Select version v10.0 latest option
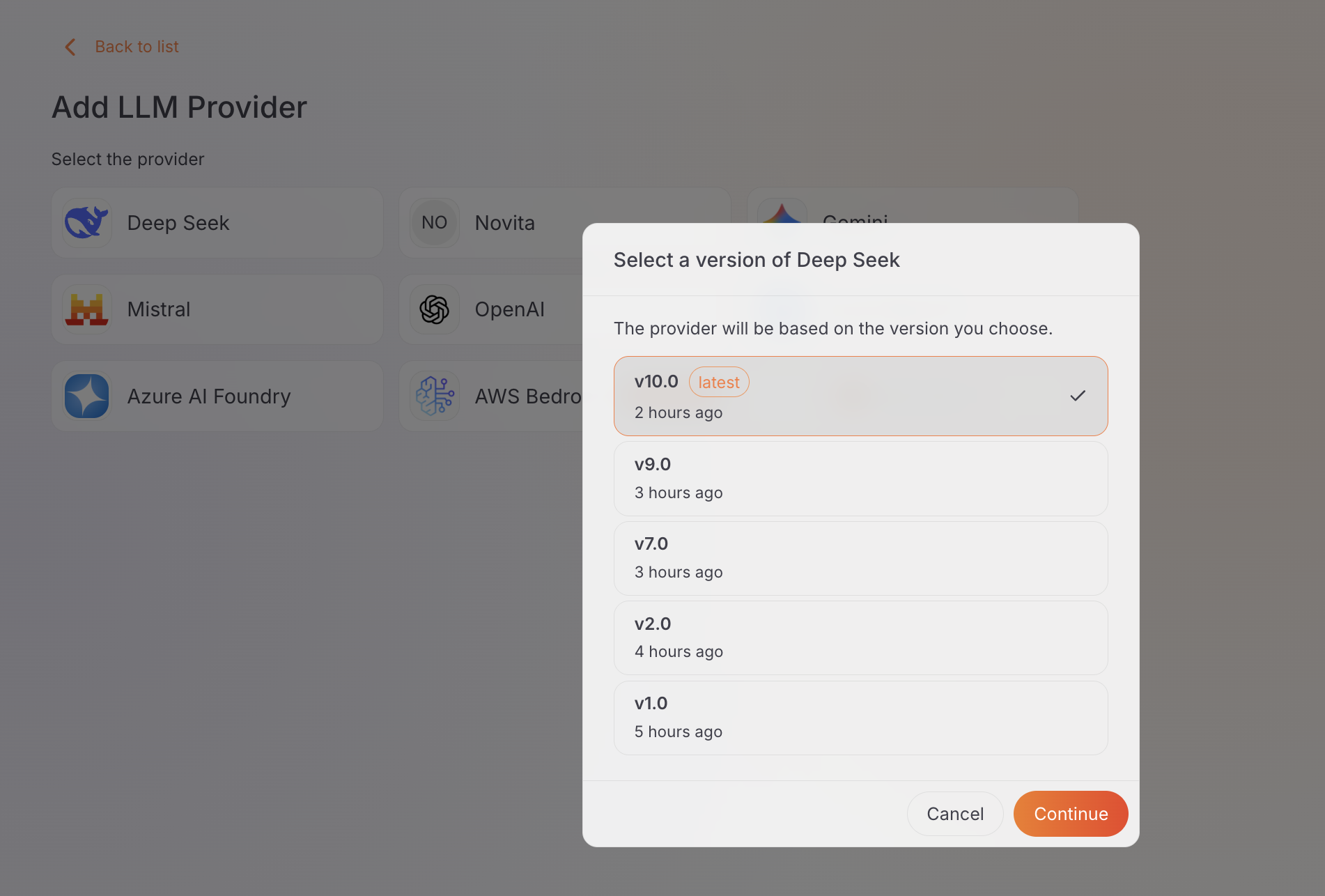 pyautogui.click(x=860, y=396)
